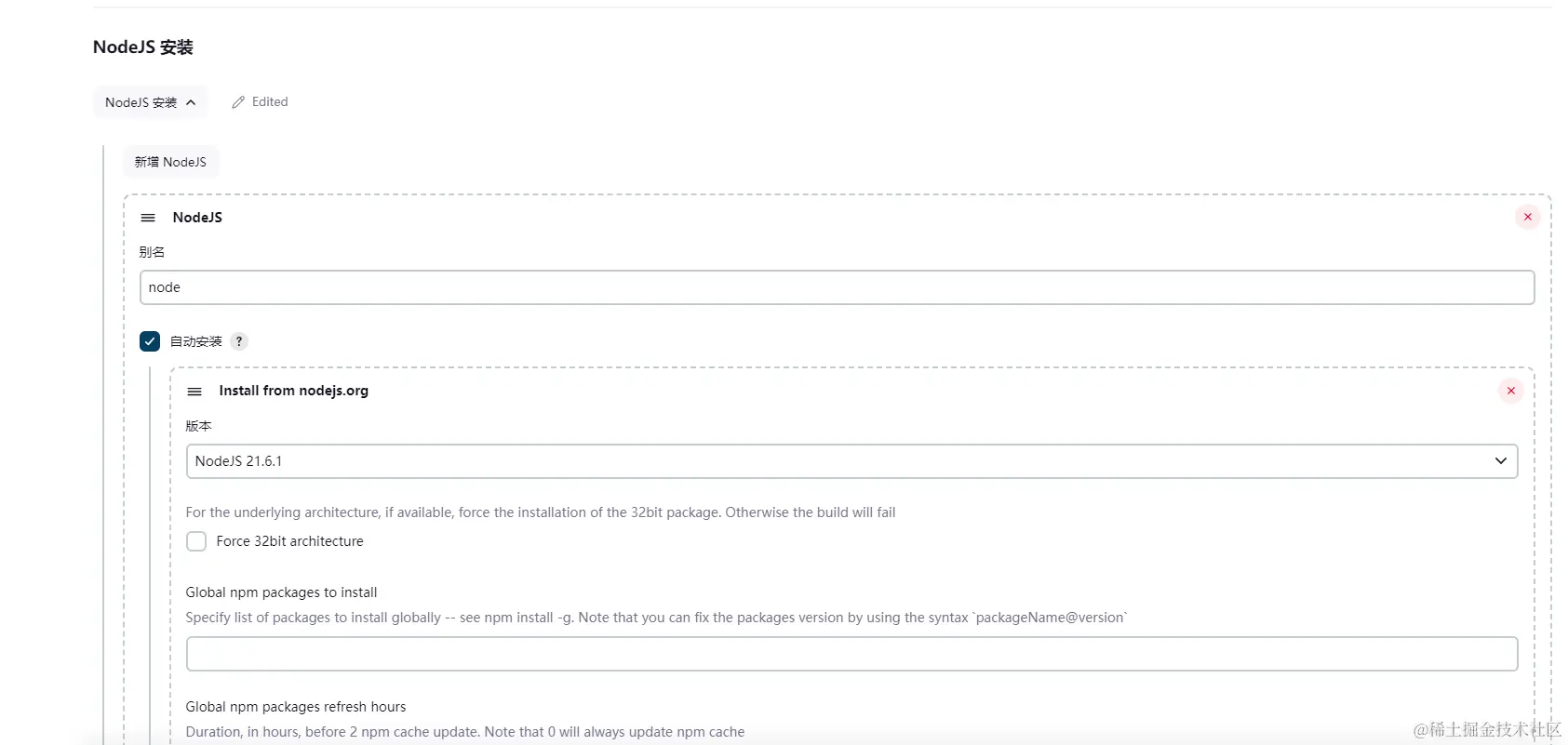Click the Edited pencil indicator
This screenshot has width=1568, height=745.
click(260, 102)
